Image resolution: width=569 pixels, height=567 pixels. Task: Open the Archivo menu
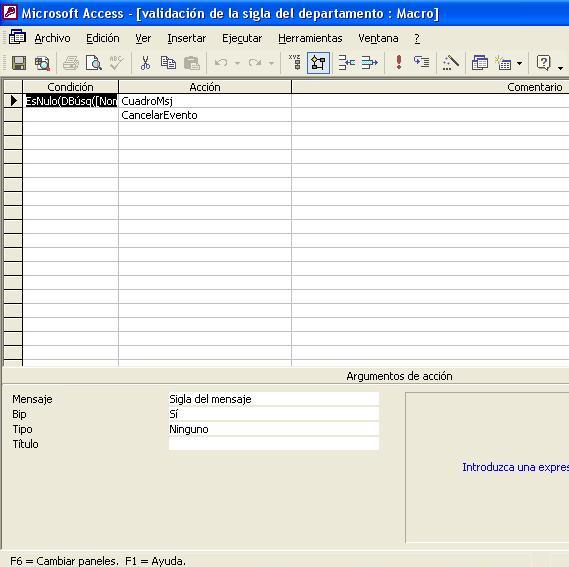[x=52, y=38]
